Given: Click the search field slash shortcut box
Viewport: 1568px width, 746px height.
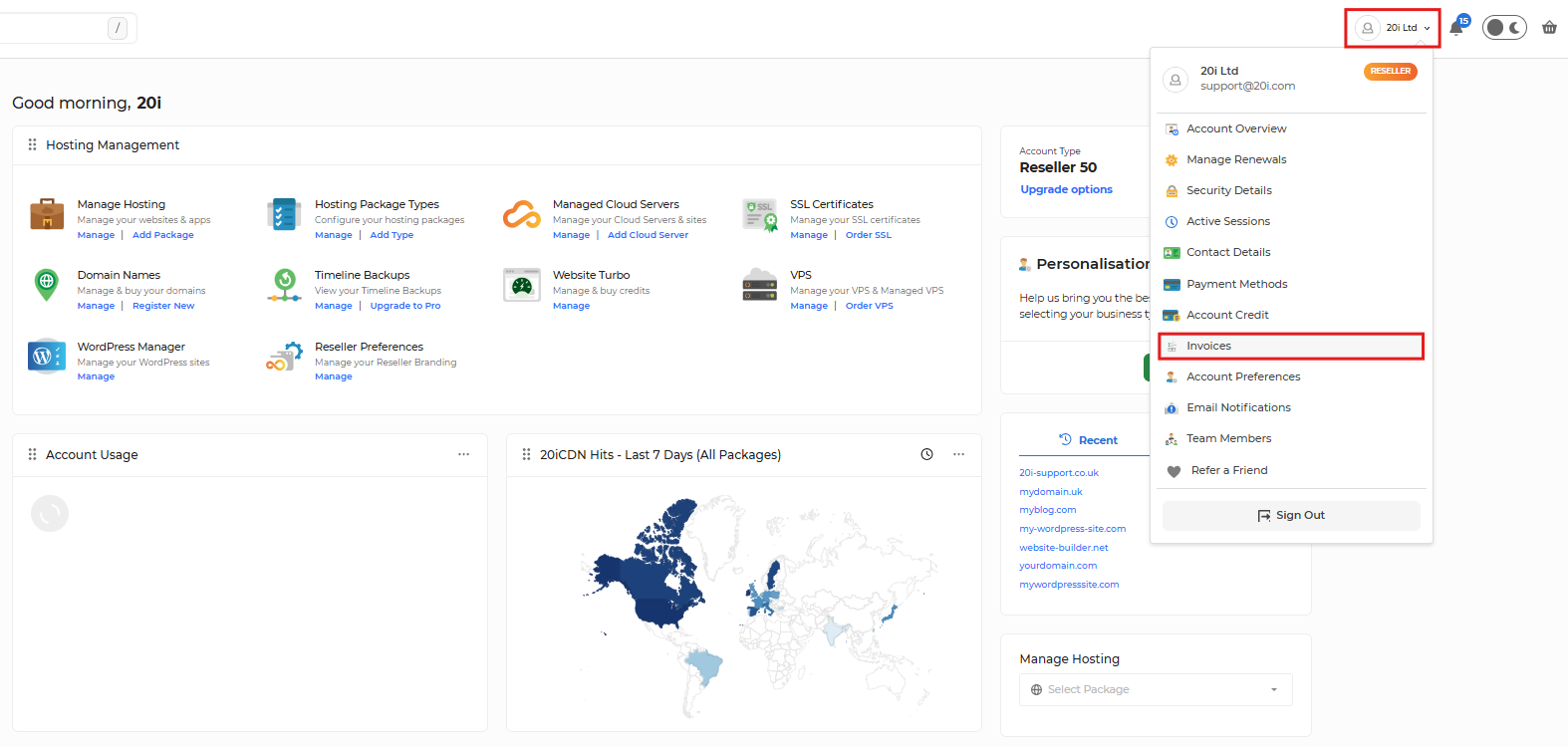Looking at the screenshot, I should [118, 28].
